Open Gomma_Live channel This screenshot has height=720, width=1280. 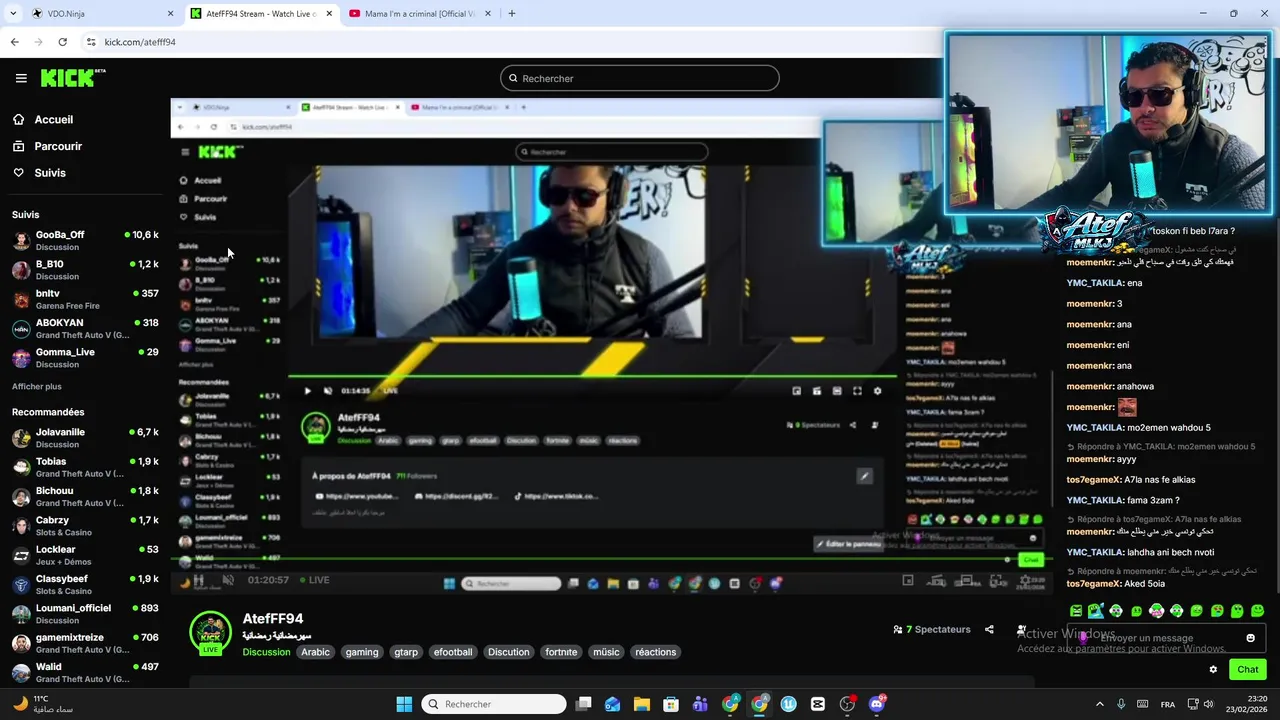pos(85,357)
